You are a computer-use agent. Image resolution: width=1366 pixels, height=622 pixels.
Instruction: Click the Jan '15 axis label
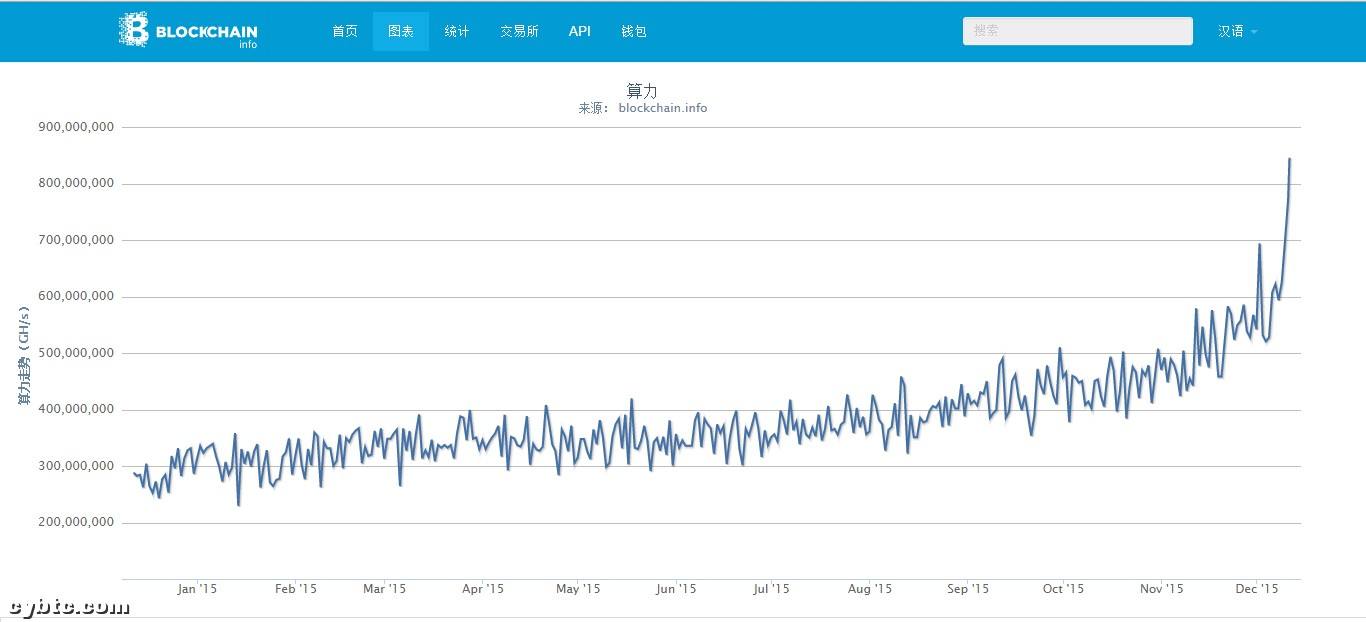point(197,589)
